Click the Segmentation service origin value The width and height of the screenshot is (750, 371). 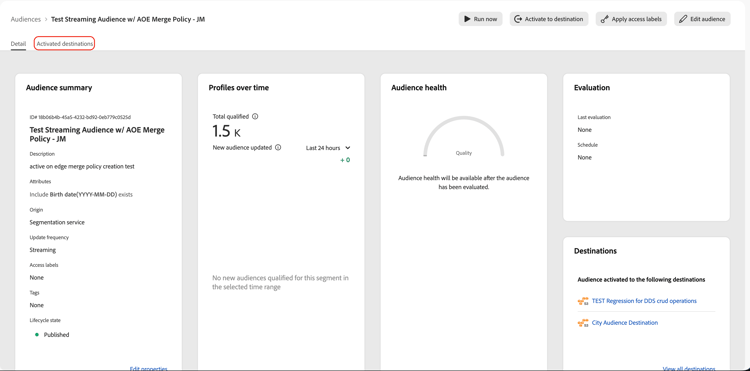coord(57,222)
